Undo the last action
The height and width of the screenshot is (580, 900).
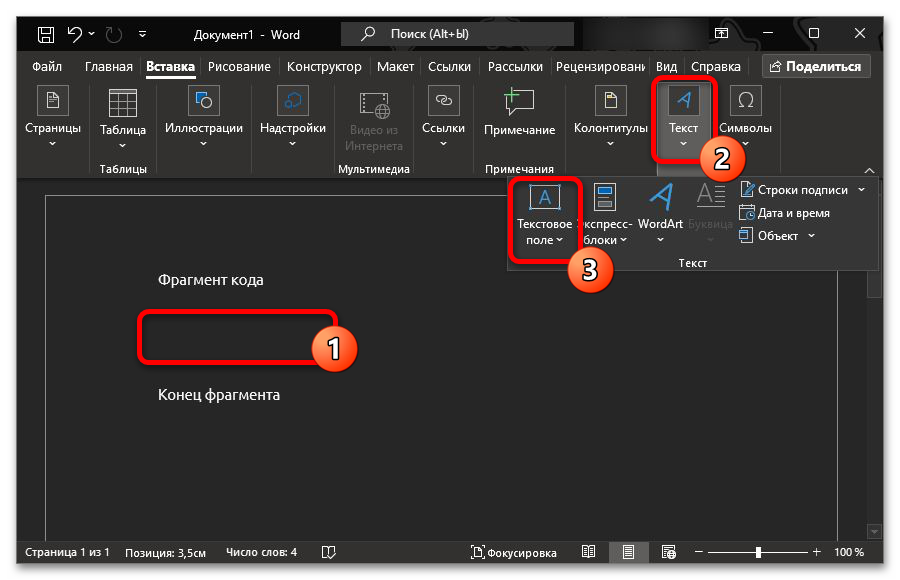coord(75,34)
